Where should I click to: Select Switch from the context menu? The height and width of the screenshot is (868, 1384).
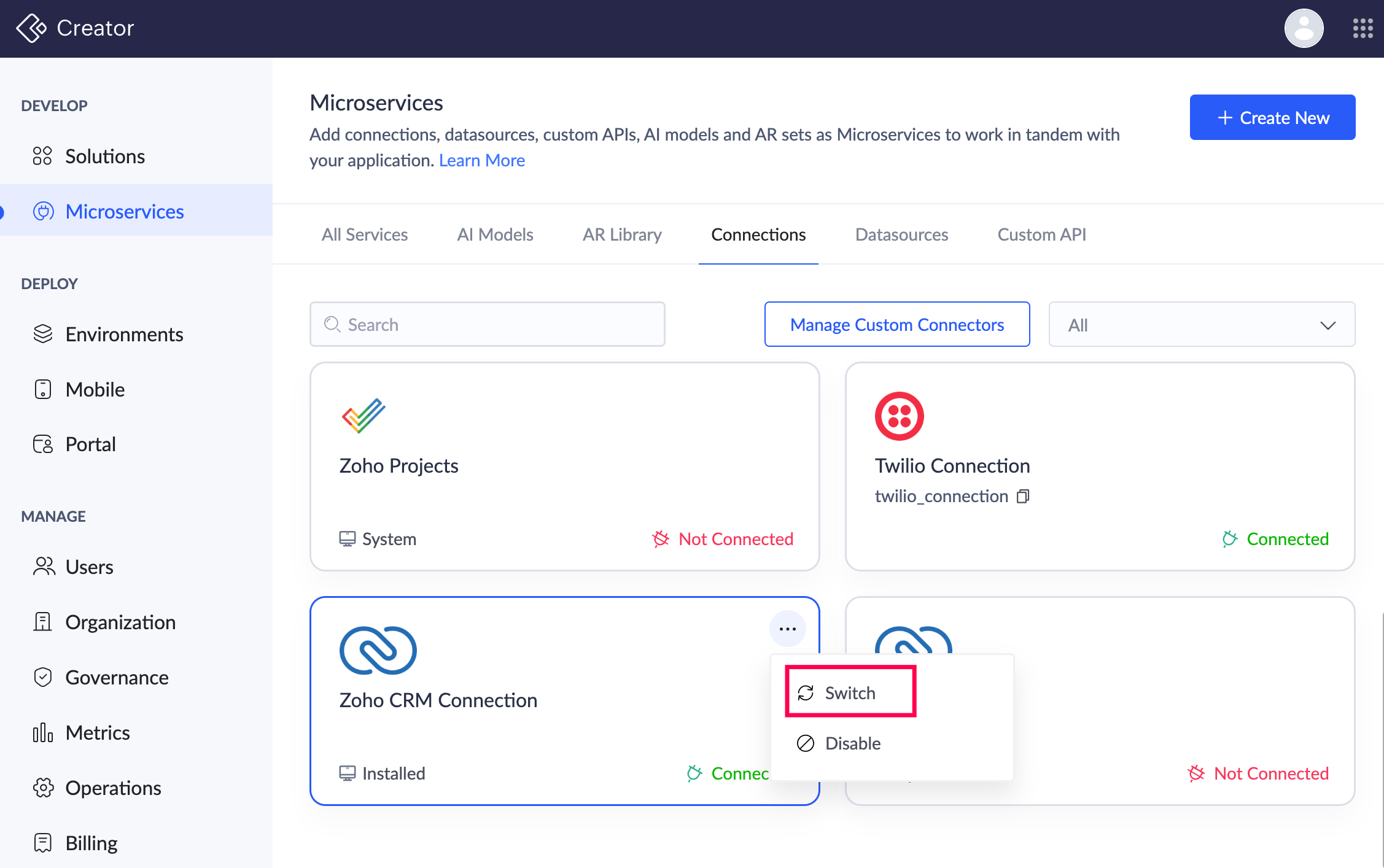pyautogui.click(x=850, y=692)
